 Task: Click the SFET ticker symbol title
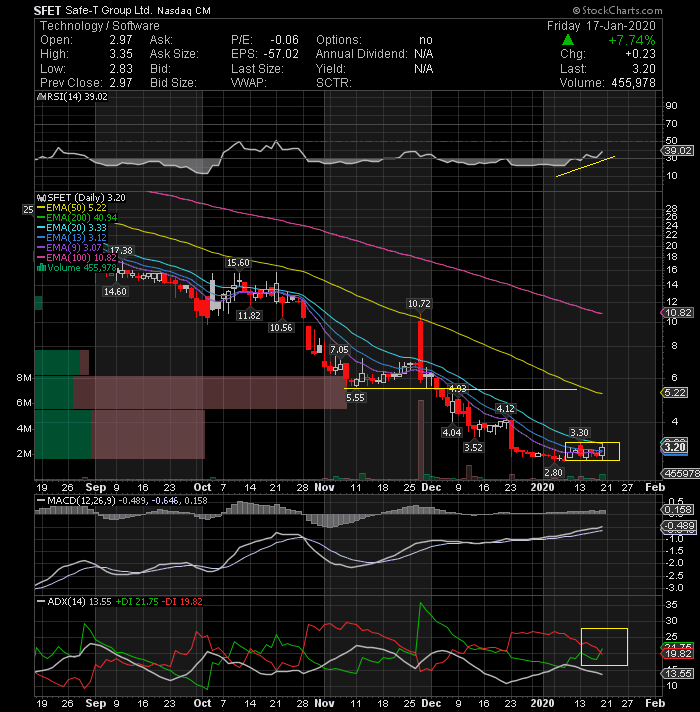tap(47, 10)
